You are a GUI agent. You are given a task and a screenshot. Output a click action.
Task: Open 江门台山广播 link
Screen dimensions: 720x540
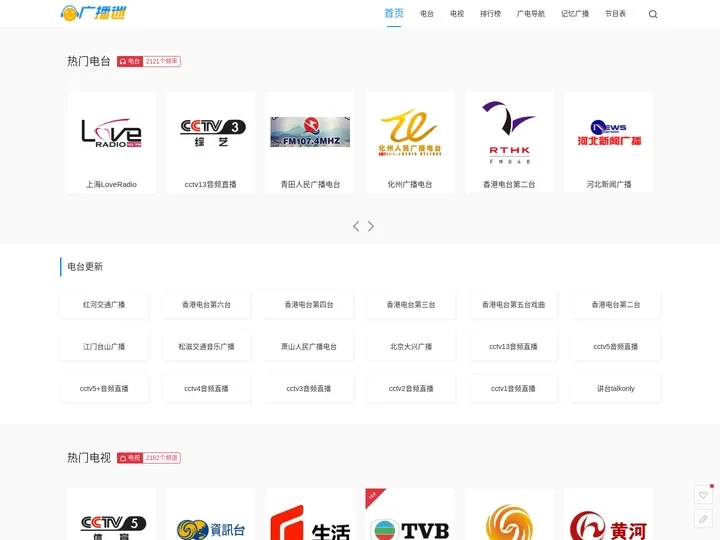[104, 347]
